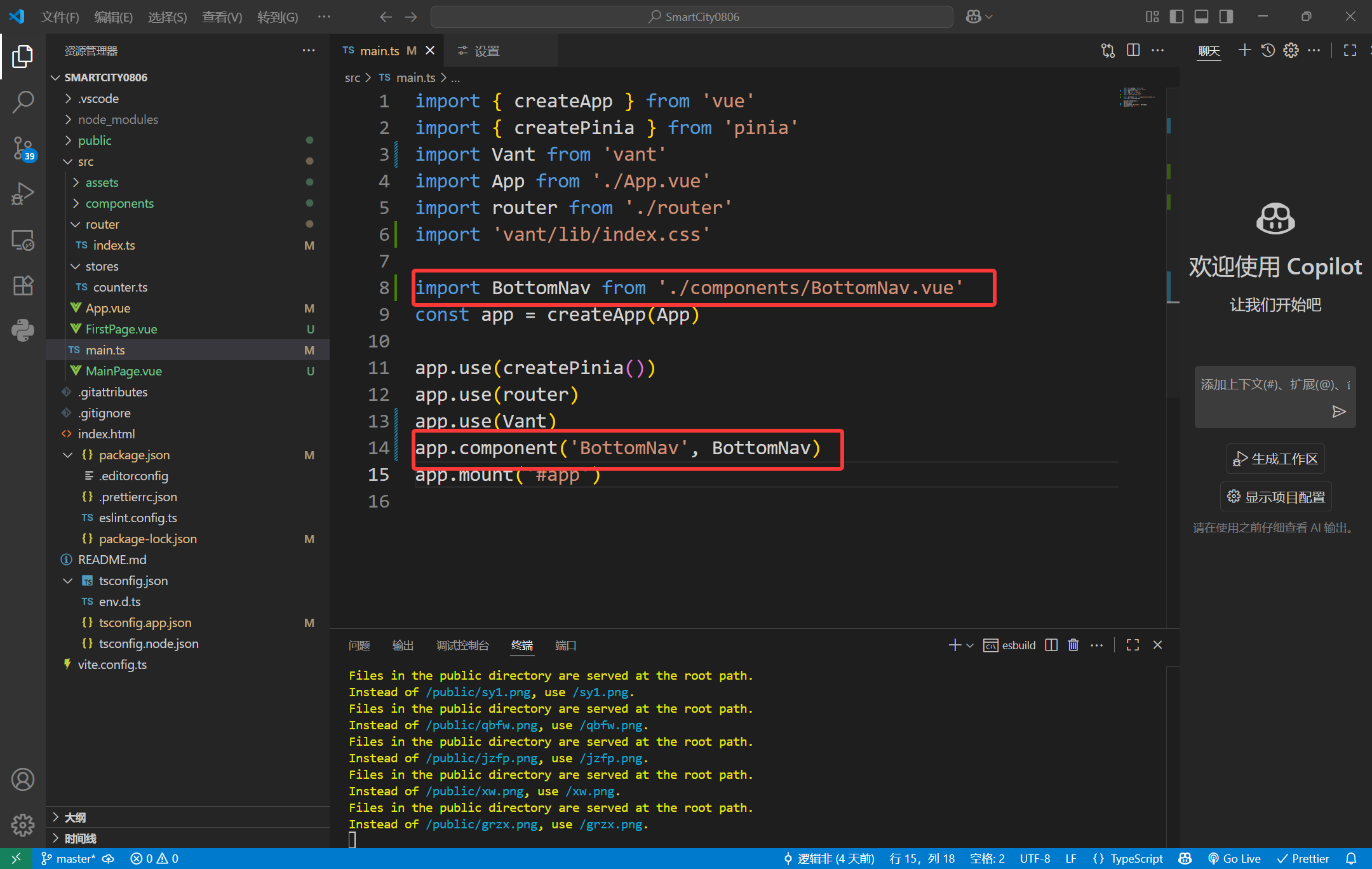Open notifications bell in status bar

[1351, 858]
